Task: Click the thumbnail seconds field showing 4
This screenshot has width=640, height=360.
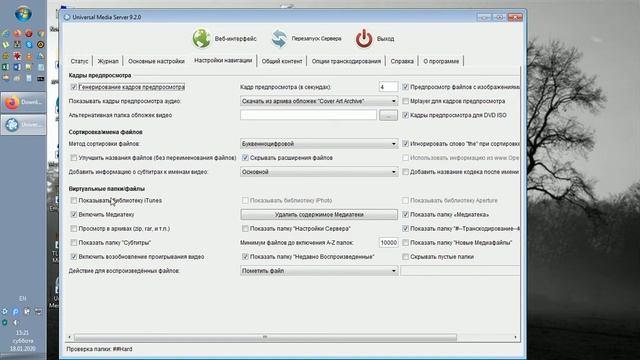Action: [388, 87]
